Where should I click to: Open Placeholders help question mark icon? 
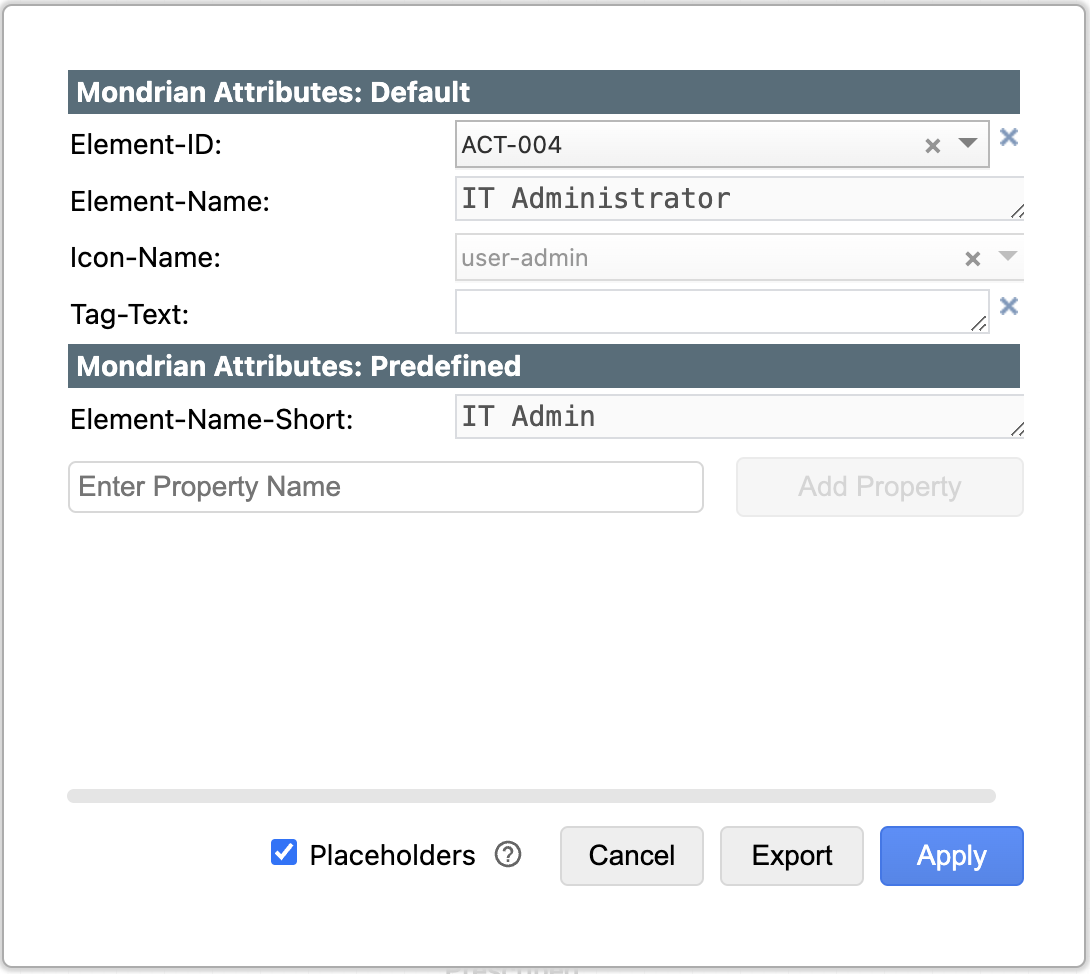tap(508, 855)
